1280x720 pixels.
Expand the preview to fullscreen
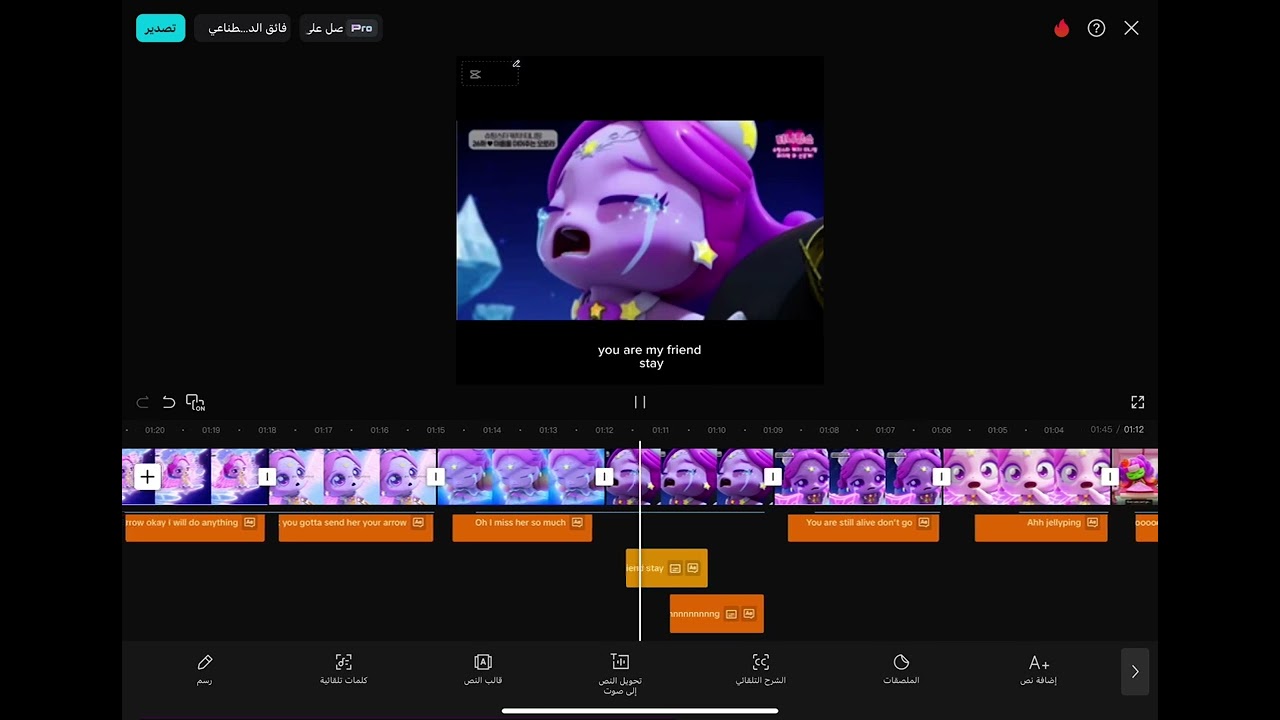click(1137, 402)
